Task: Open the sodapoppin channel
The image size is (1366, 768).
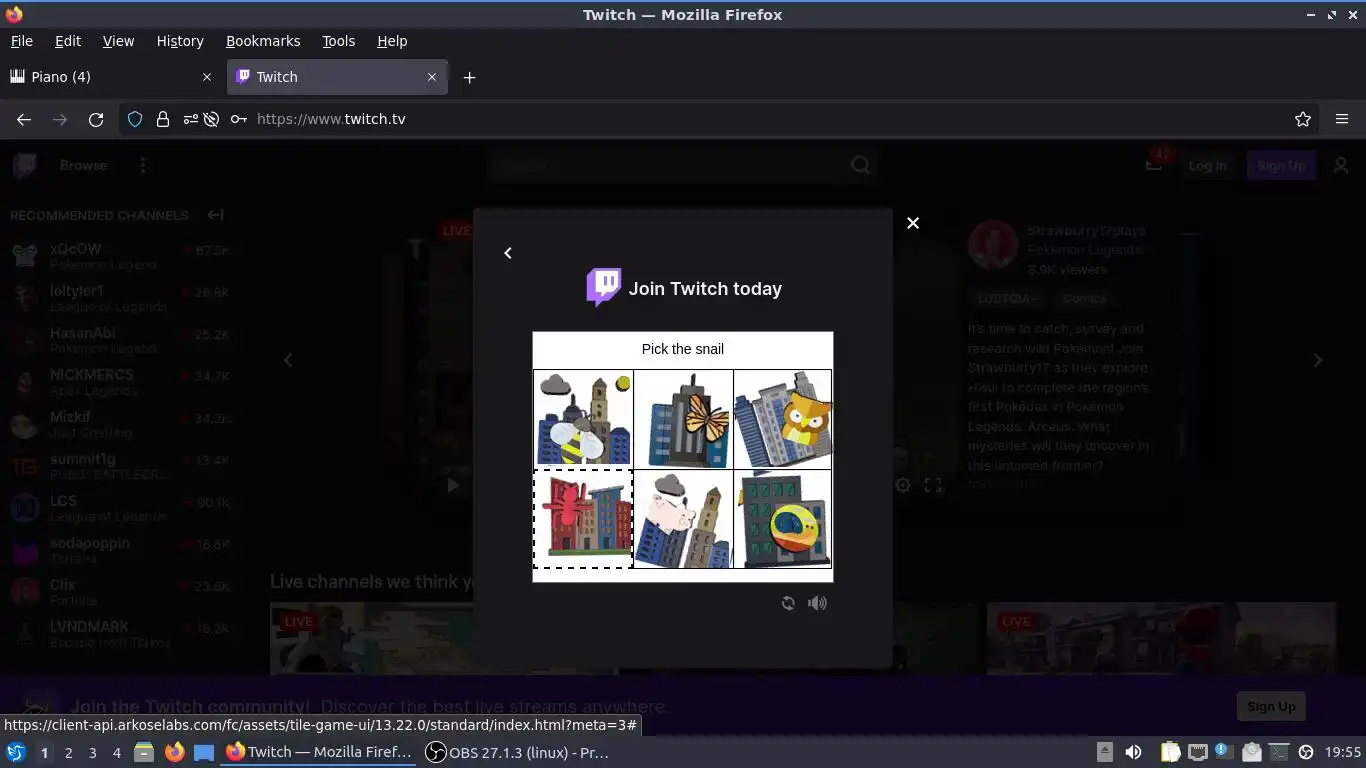Action: (120, 550)
